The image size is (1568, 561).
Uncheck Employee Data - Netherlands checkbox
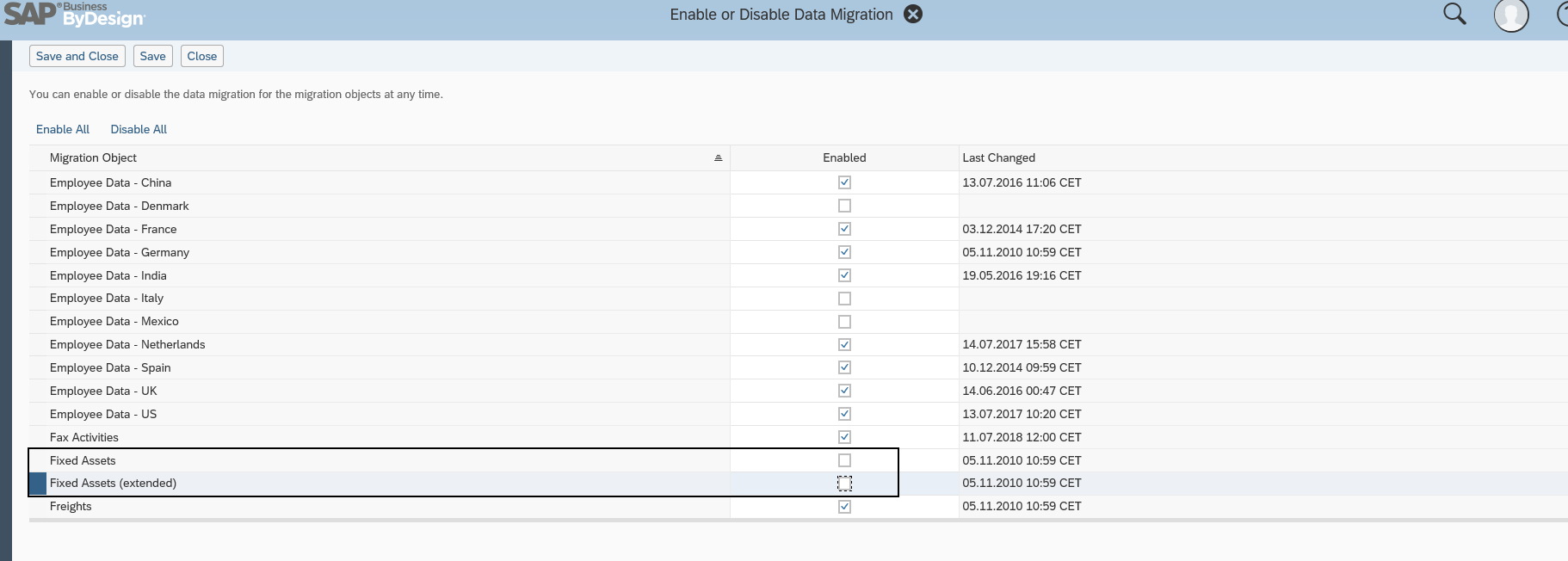pyautogui.click(x=844, y=344)
